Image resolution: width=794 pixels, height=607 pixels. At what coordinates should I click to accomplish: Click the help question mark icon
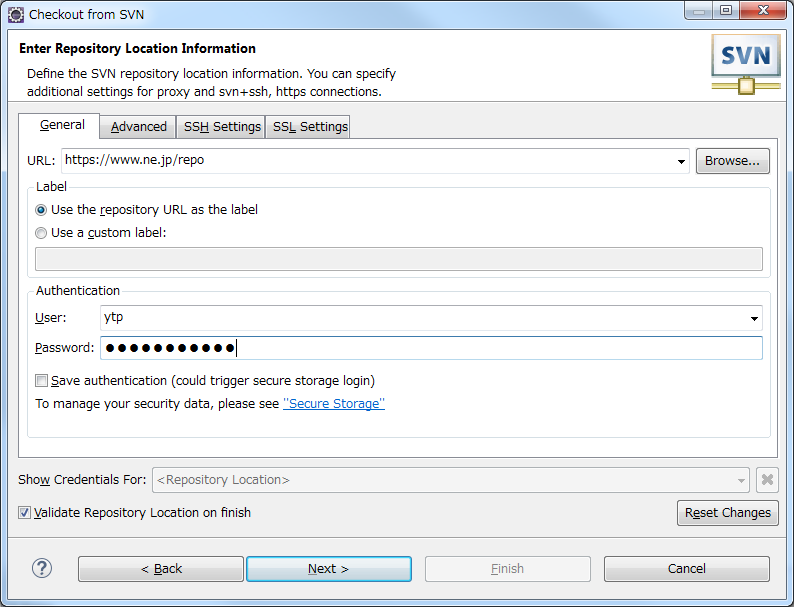[42, 568]
